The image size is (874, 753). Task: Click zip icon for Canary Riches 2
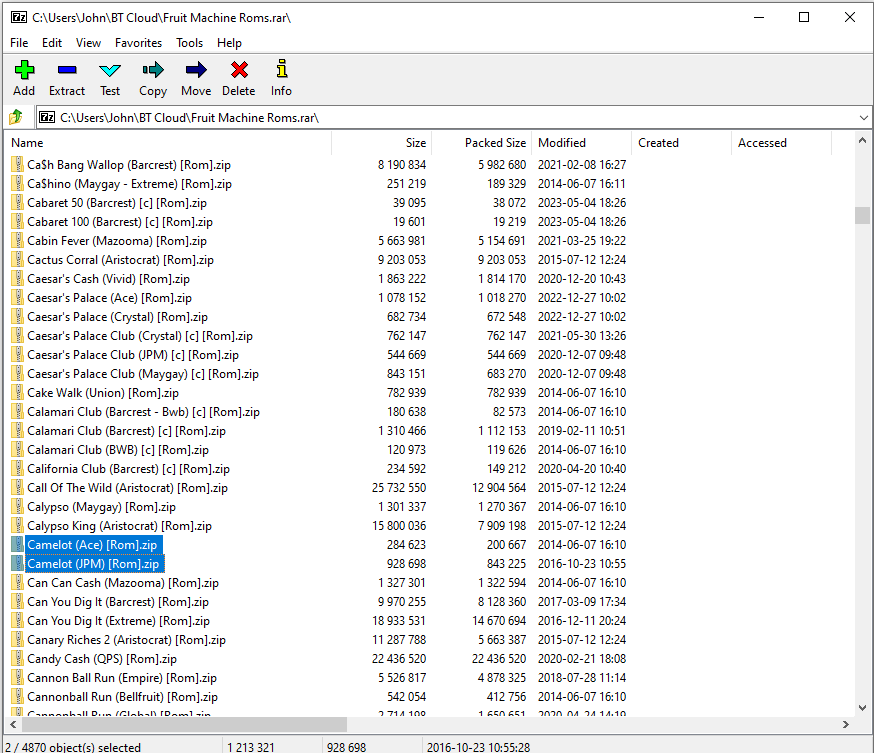[18, 640]
